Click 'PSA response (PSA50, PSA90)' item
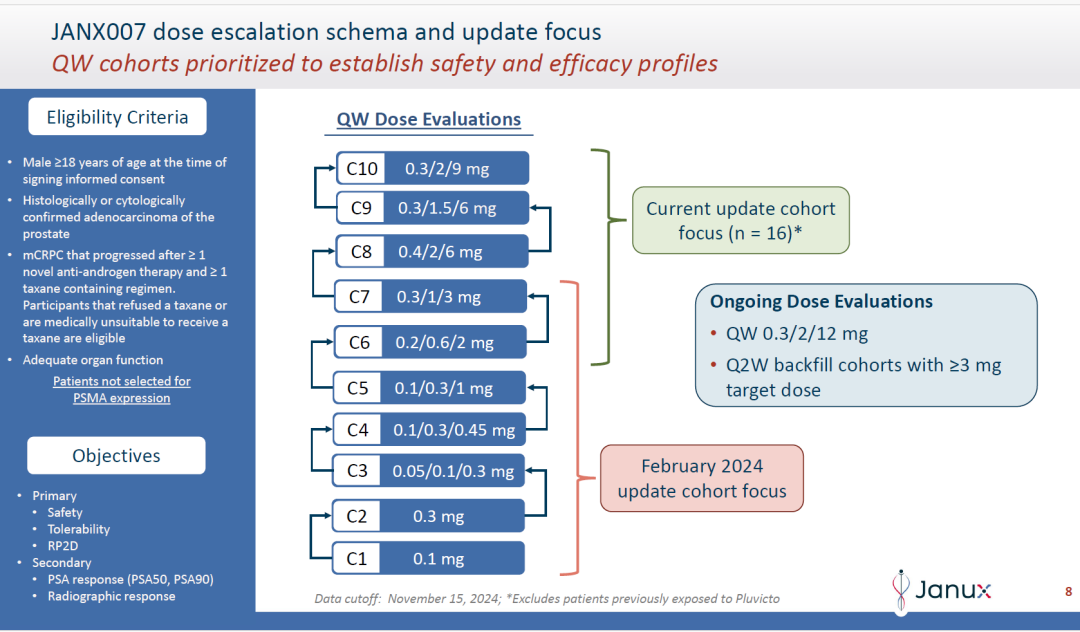The width and height of the screenshot is (1080, 632). (x=131, y=580)
